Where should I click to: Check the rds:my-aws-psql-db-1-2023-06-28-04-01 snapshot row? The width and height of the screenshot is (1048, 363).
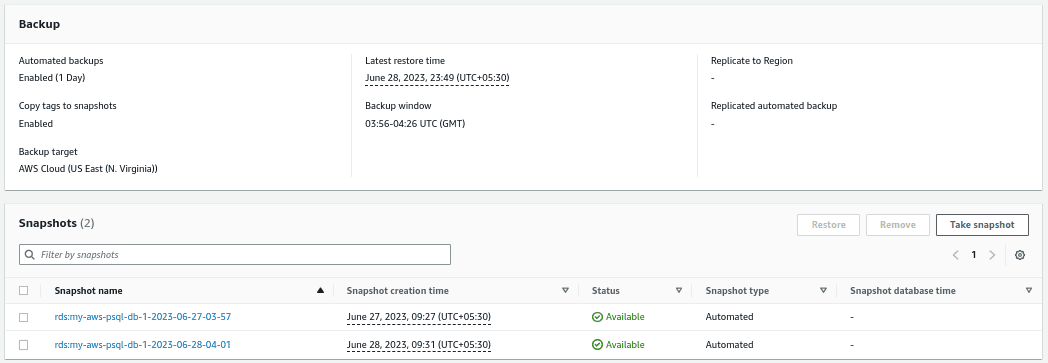(23, 345)
